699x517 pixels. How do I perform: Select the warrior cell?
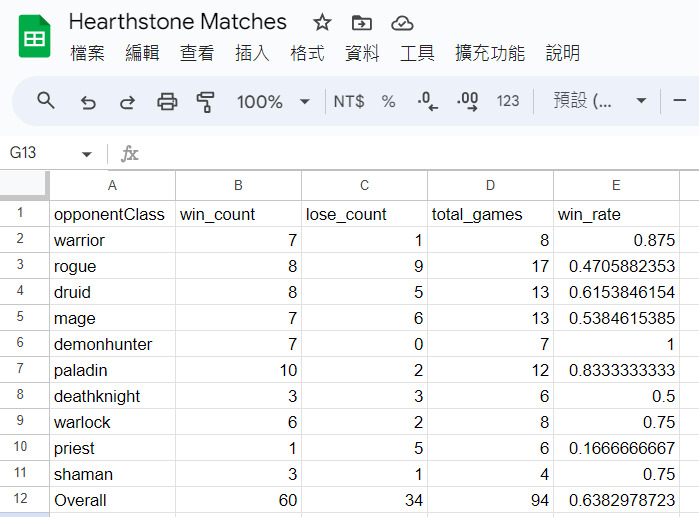[112, 240]
